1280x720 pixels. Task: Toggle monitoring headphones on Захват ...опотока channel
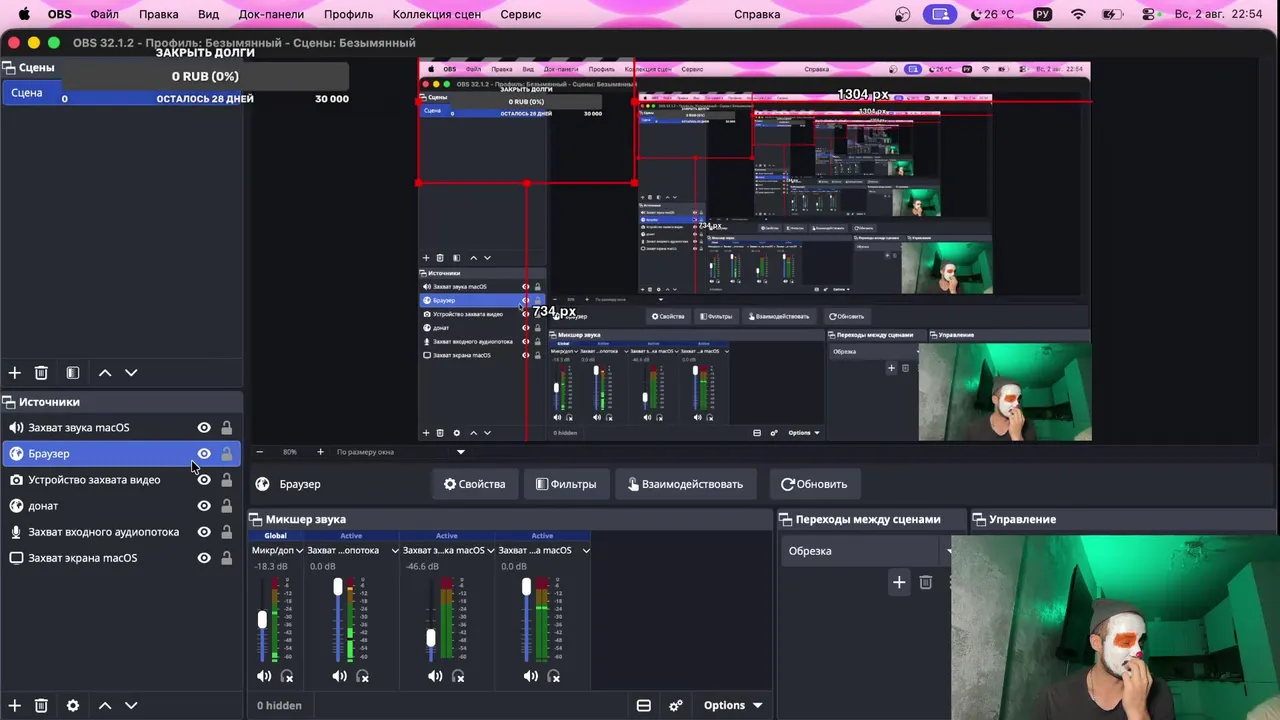point(363,676)
